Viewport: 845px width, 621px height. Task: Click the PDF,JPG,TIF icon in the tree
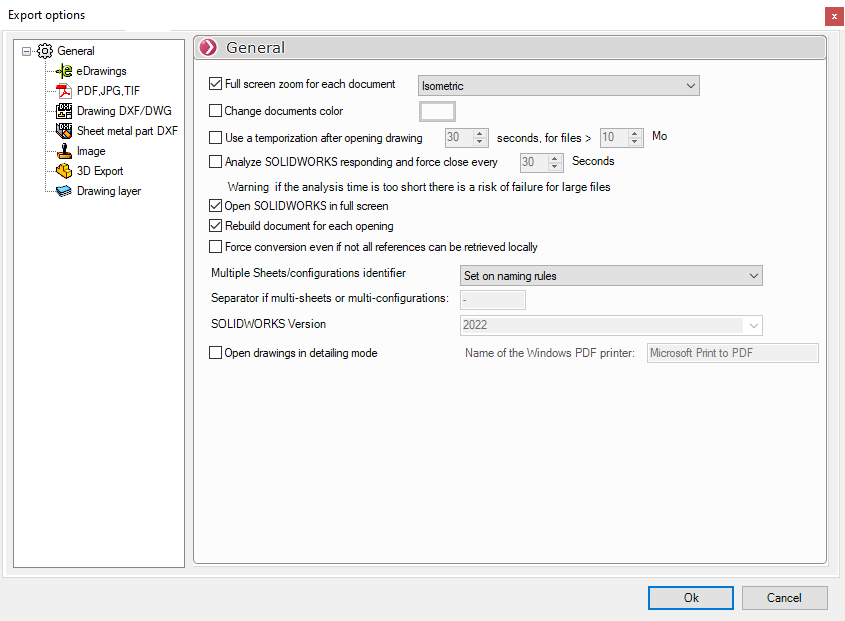pos(65,91)
